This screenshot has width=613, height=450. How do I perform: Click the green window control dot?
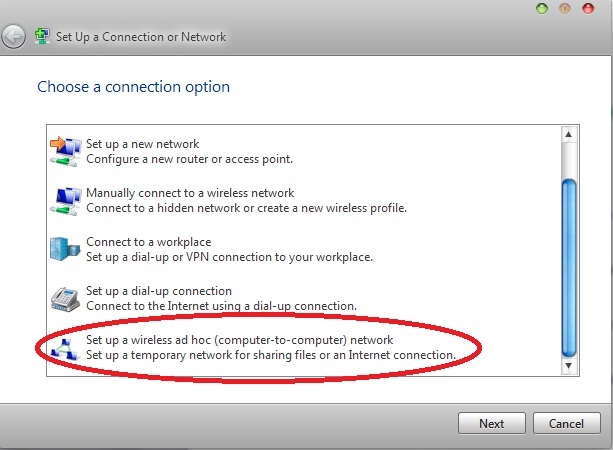542,8
